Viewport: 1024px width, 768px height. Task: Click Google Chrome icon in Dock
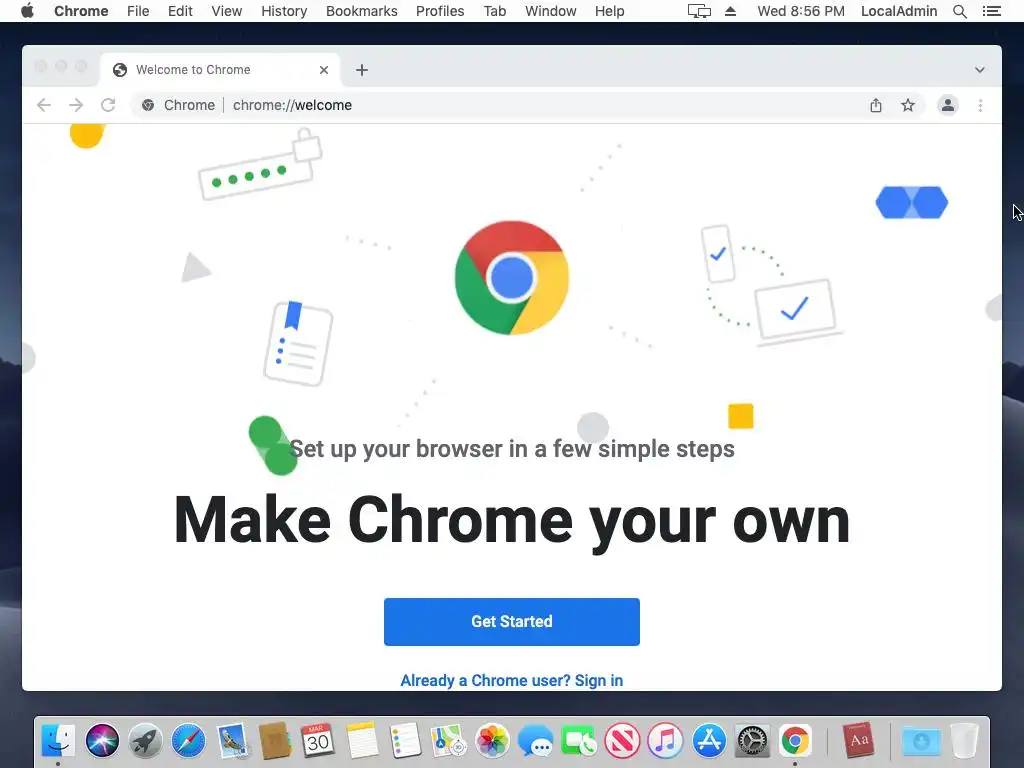coord(795,741)
